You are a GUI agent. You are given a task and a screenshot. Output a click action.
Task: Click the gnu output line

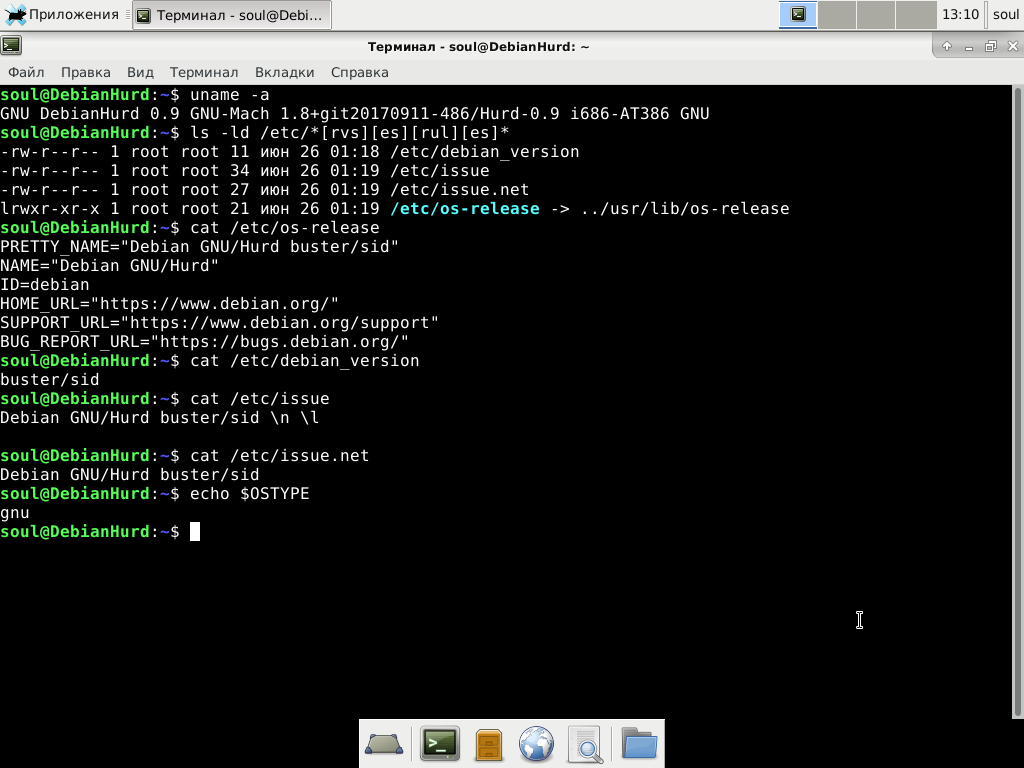point(14,513)
